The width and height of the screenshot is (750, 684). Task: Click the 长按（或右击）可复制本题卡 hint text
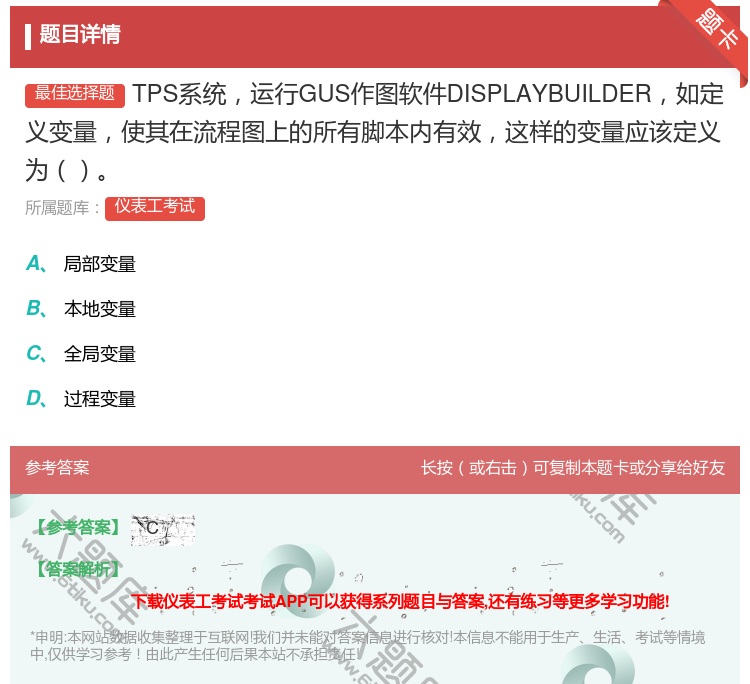tap(573, 468)
